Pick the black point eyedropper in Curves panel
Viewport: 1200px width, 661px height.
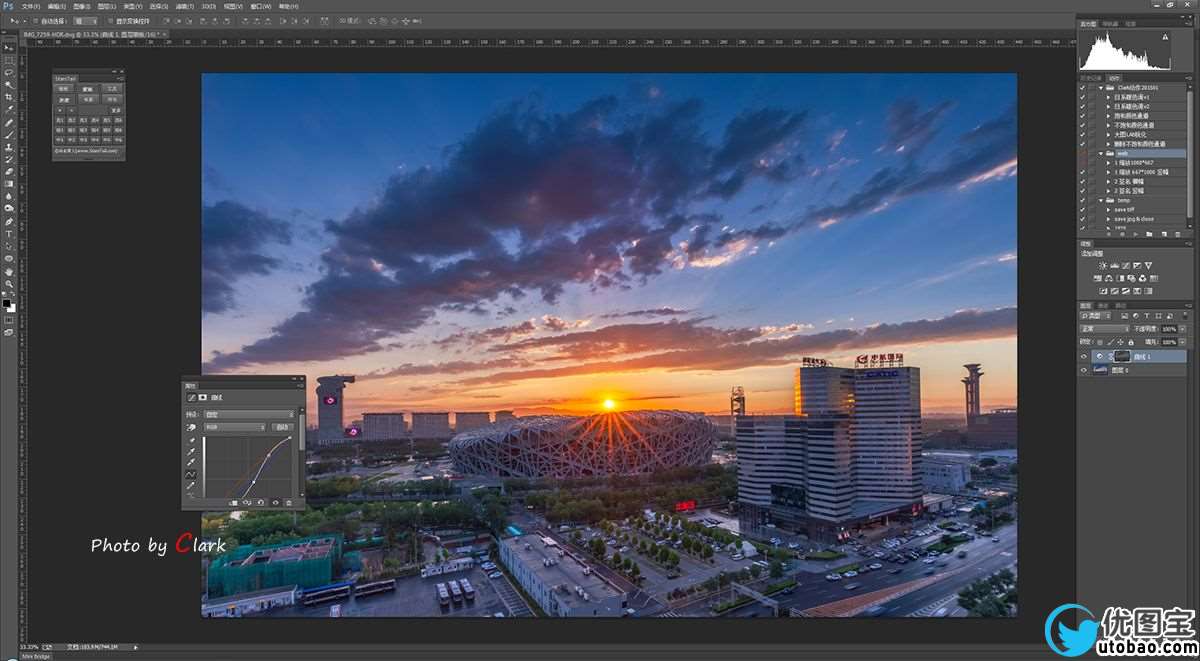pos(190,440)
